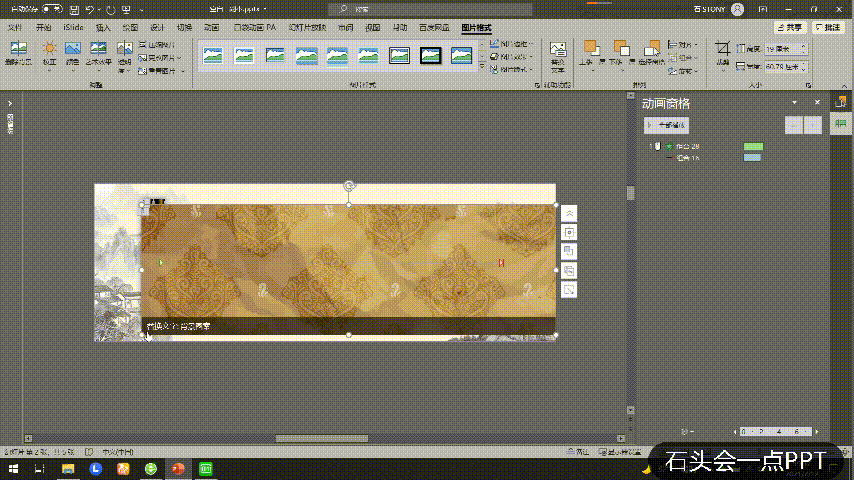Click the Comments button
Screen dimensions: 854x480
828,27
